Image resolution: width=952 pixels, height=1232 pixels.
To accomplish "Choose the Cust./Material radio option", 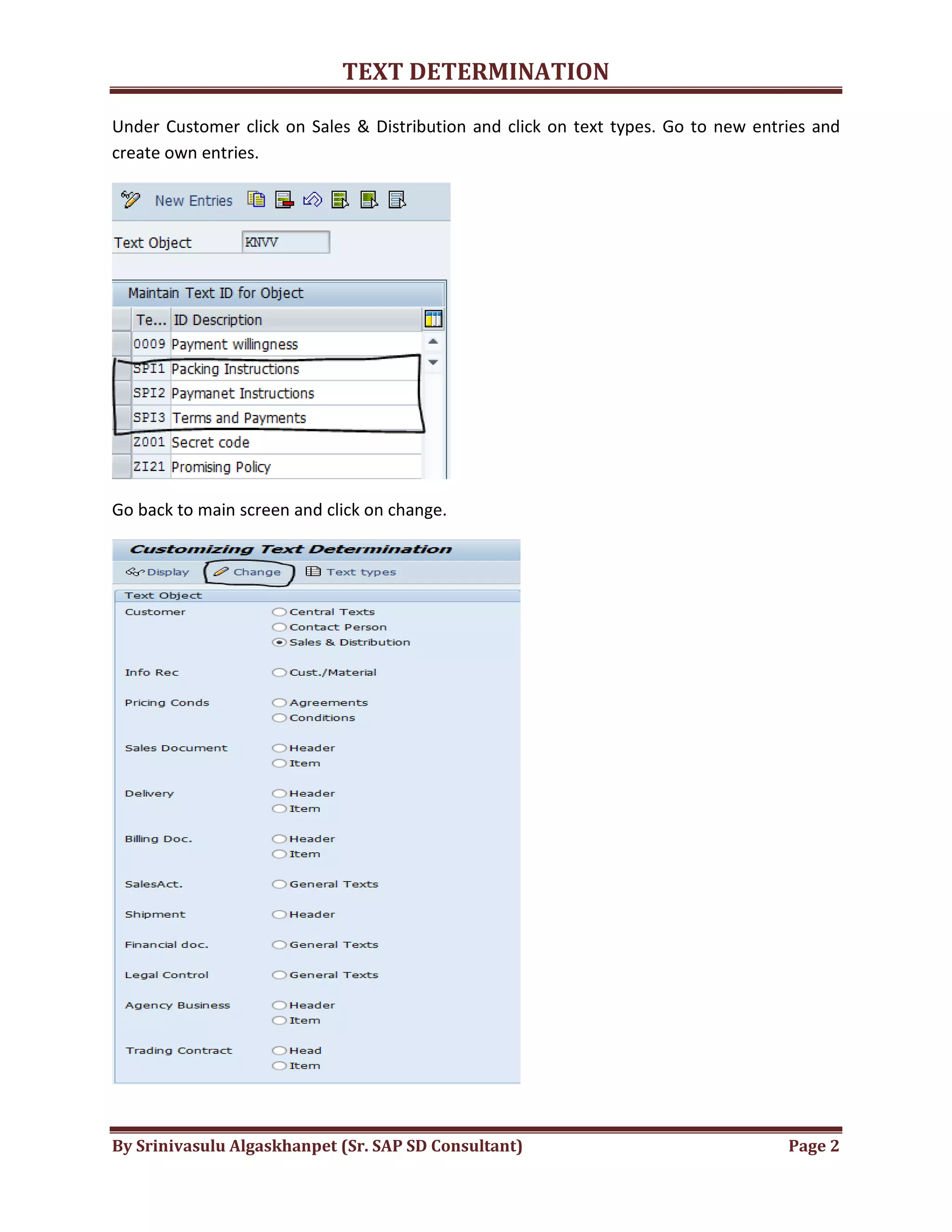I will click(279, 672).
